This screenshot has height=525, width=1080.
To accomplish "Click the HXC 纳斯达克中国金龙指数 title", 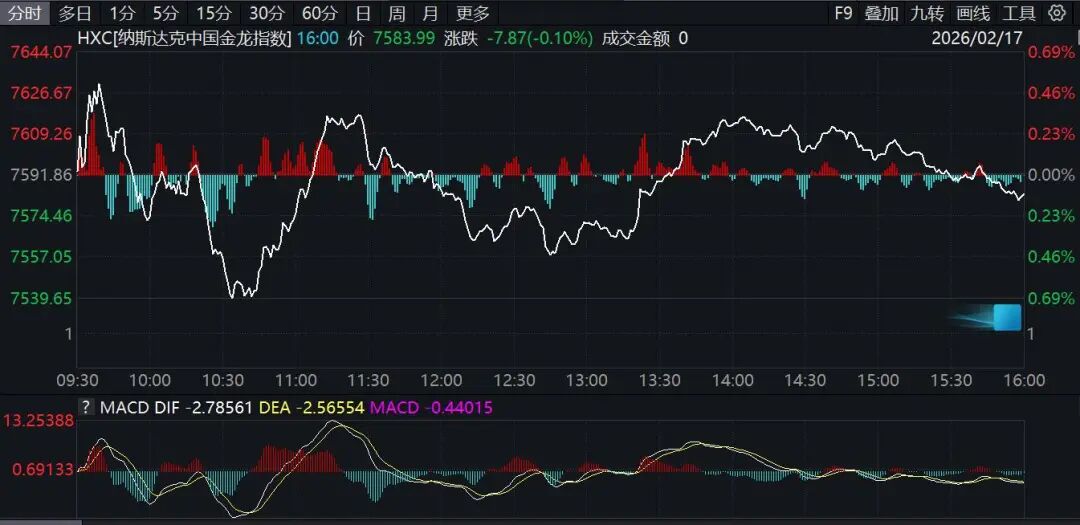I will click(185, 39).
